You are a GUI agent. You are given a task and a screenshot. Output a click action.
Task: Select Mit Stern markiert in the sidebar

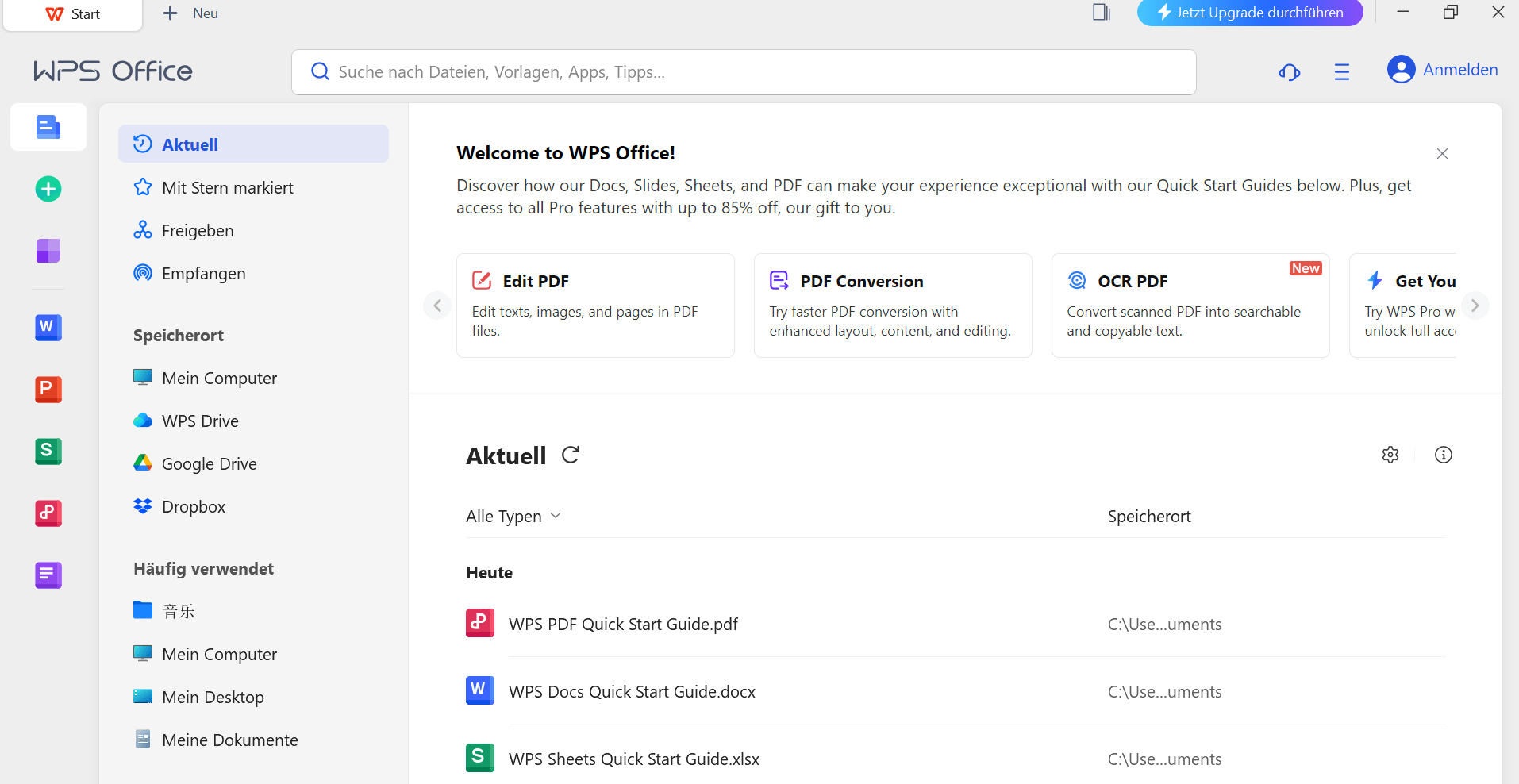[x=226, y=187]
